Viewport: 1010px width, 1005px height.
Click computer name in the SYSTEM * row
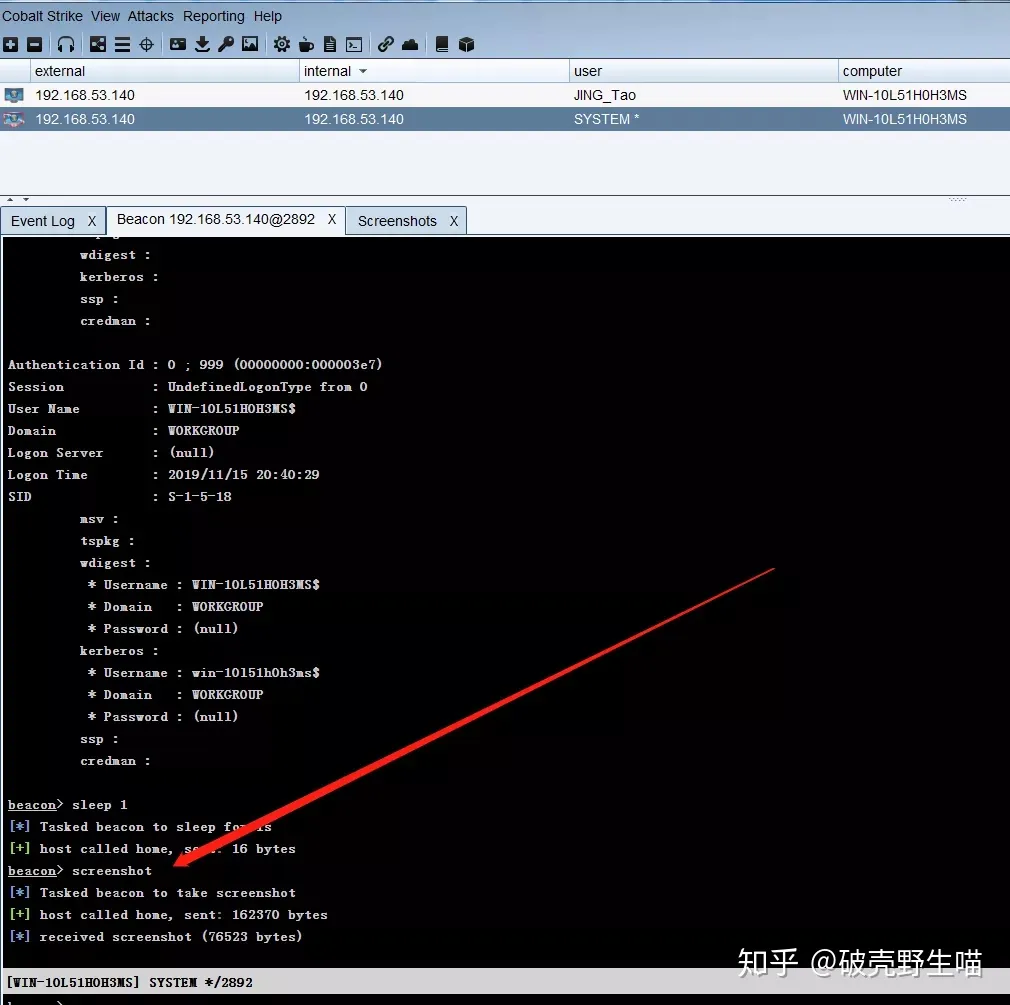coord(904,119)
